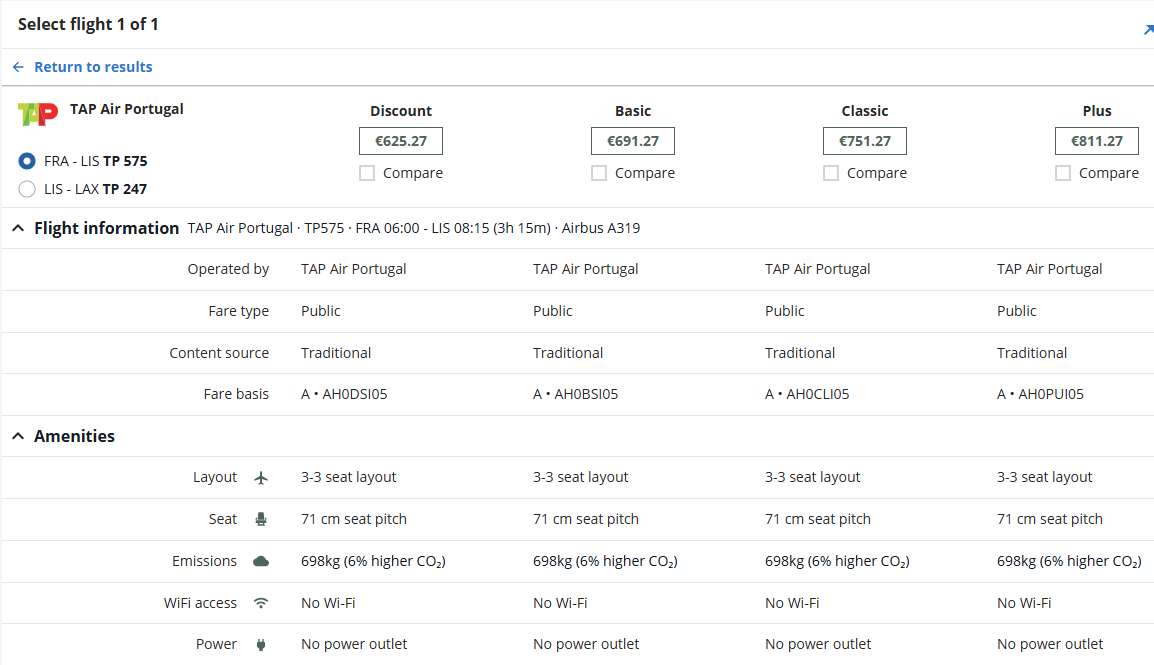Click 698kg emissions value in Classic column
The image size is (1154, 665).
(837, 561)
